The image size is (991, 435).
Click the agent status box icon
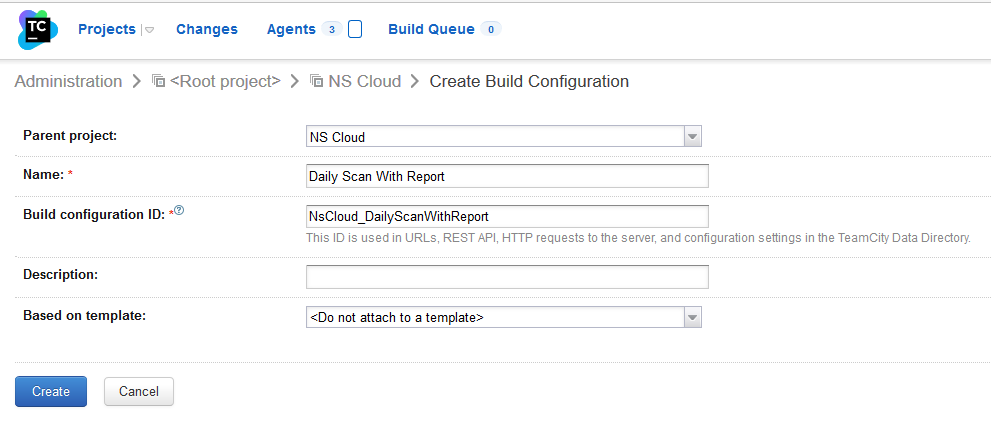(355, 29)
